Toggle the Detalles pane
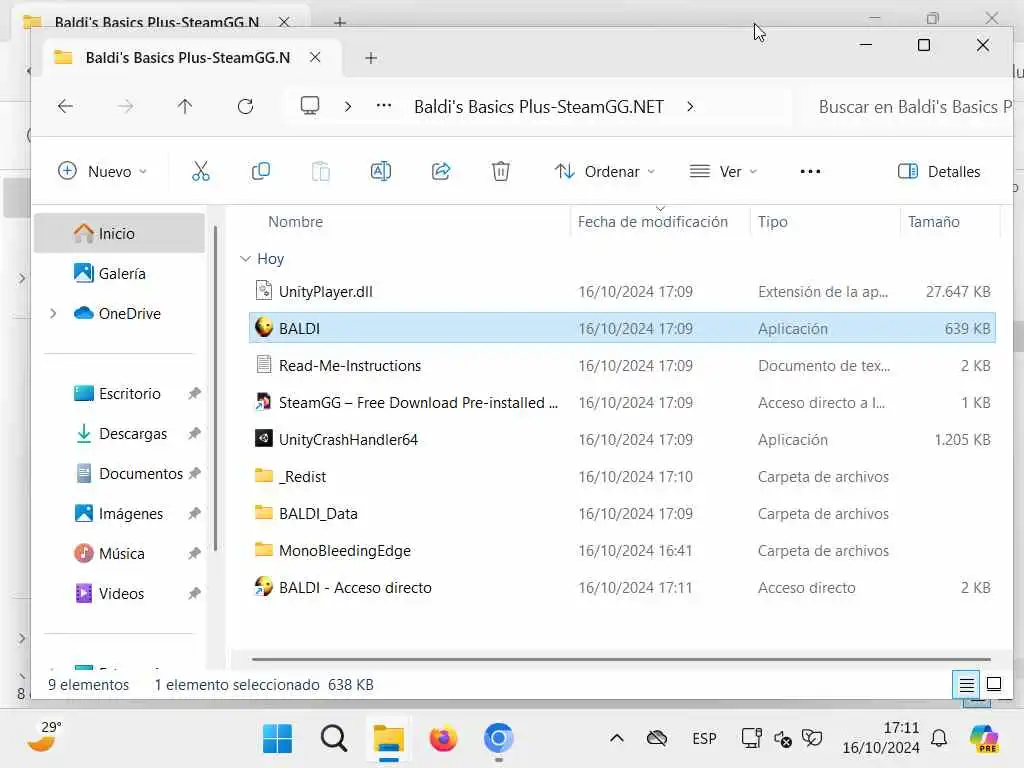Screen dimensions: 1024x768 [x=939, y=171]
